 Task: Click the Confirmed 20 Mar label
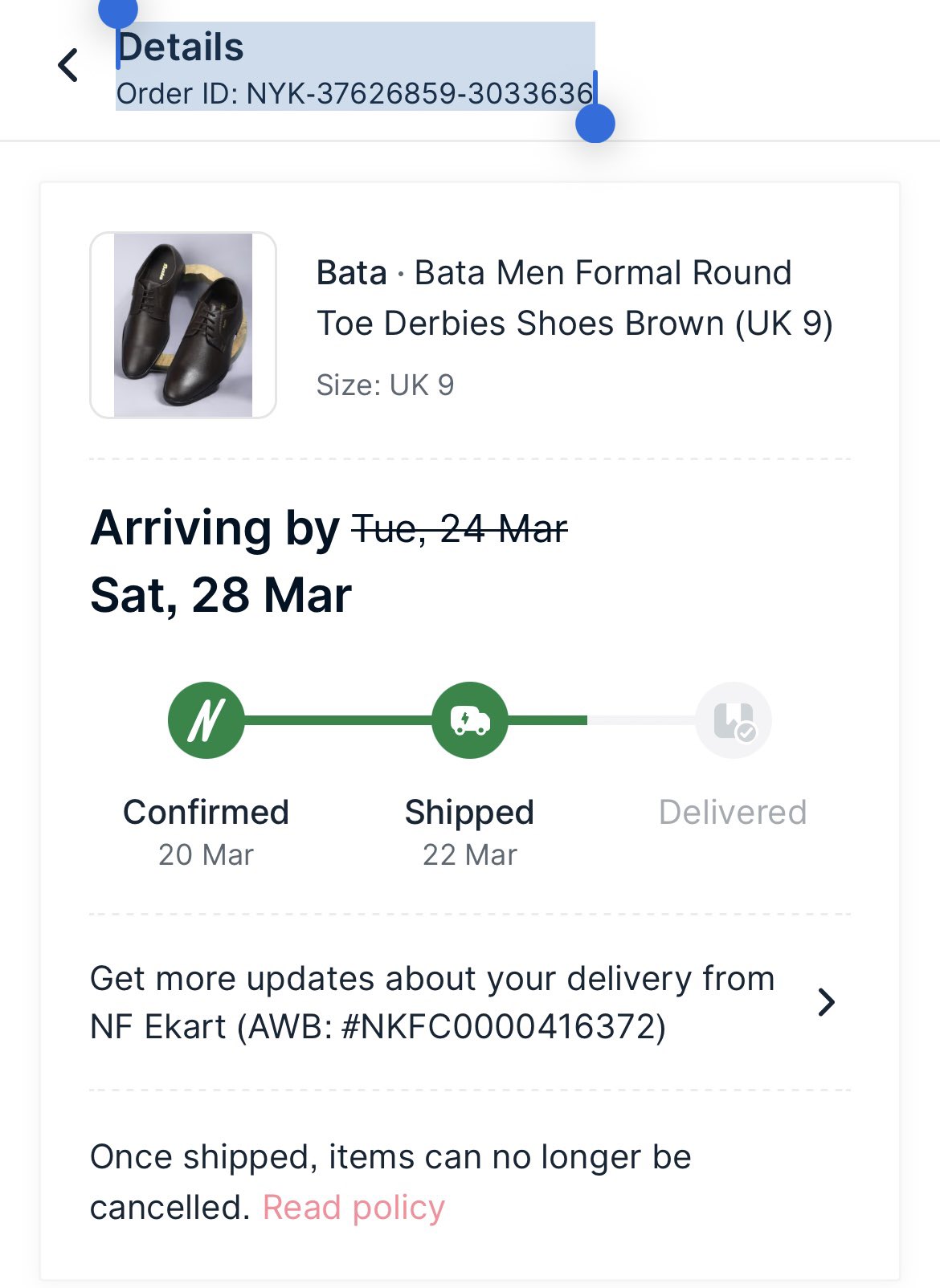(x=206, y=832)
